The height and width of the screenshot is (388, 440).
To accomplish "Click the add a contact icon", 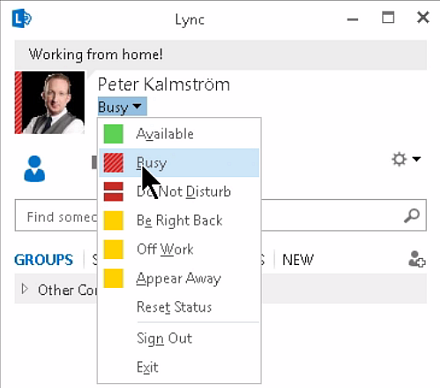I will [417, 259].
